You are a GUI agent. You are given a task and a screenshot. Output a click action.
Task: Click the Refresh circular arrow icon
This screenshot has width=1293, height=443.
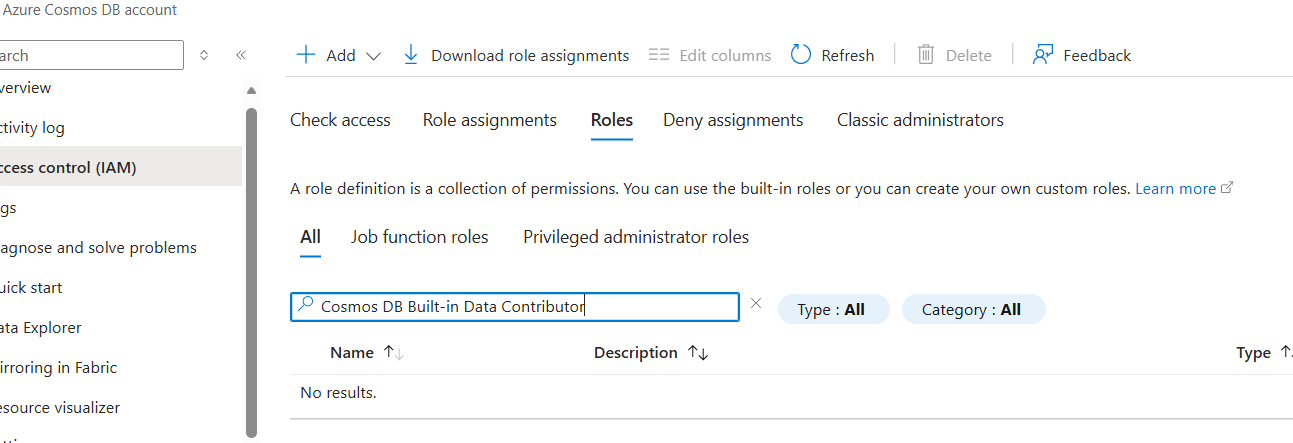801,55
